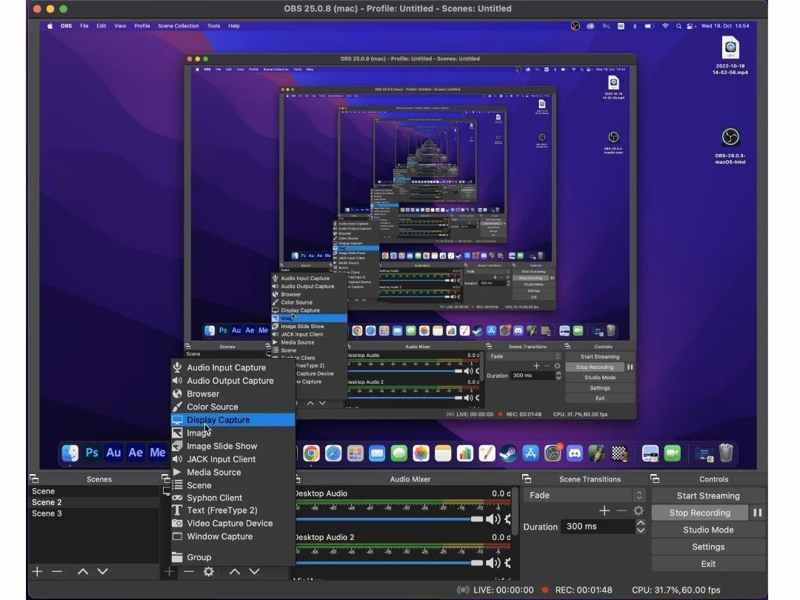Adjust the Desktop Audio volume slider

389,519
